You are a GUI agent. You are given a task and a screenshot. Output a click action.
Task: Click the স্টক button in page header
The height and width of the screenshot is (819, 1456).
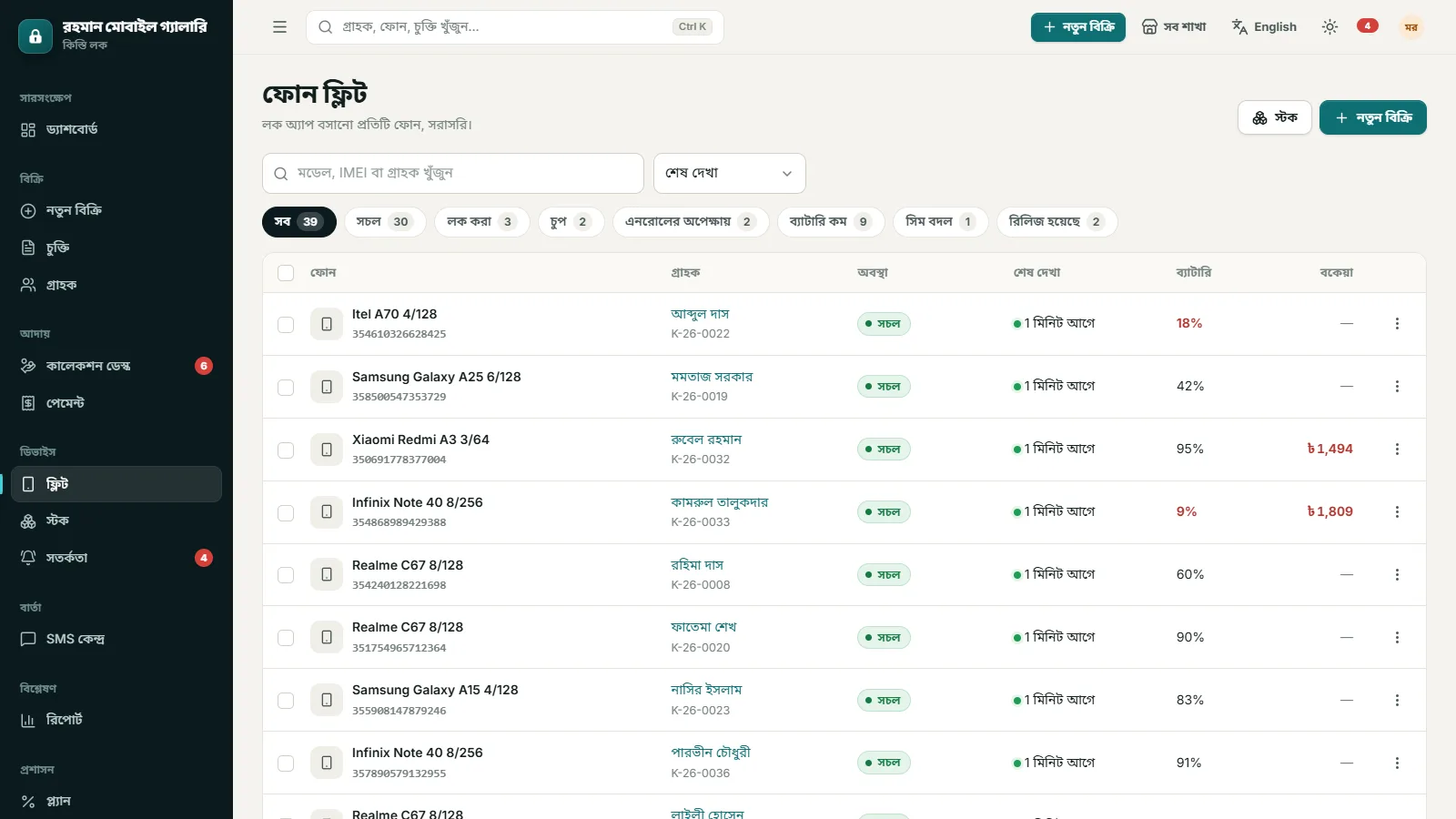pyautogui.click(x=1275, y=117)
